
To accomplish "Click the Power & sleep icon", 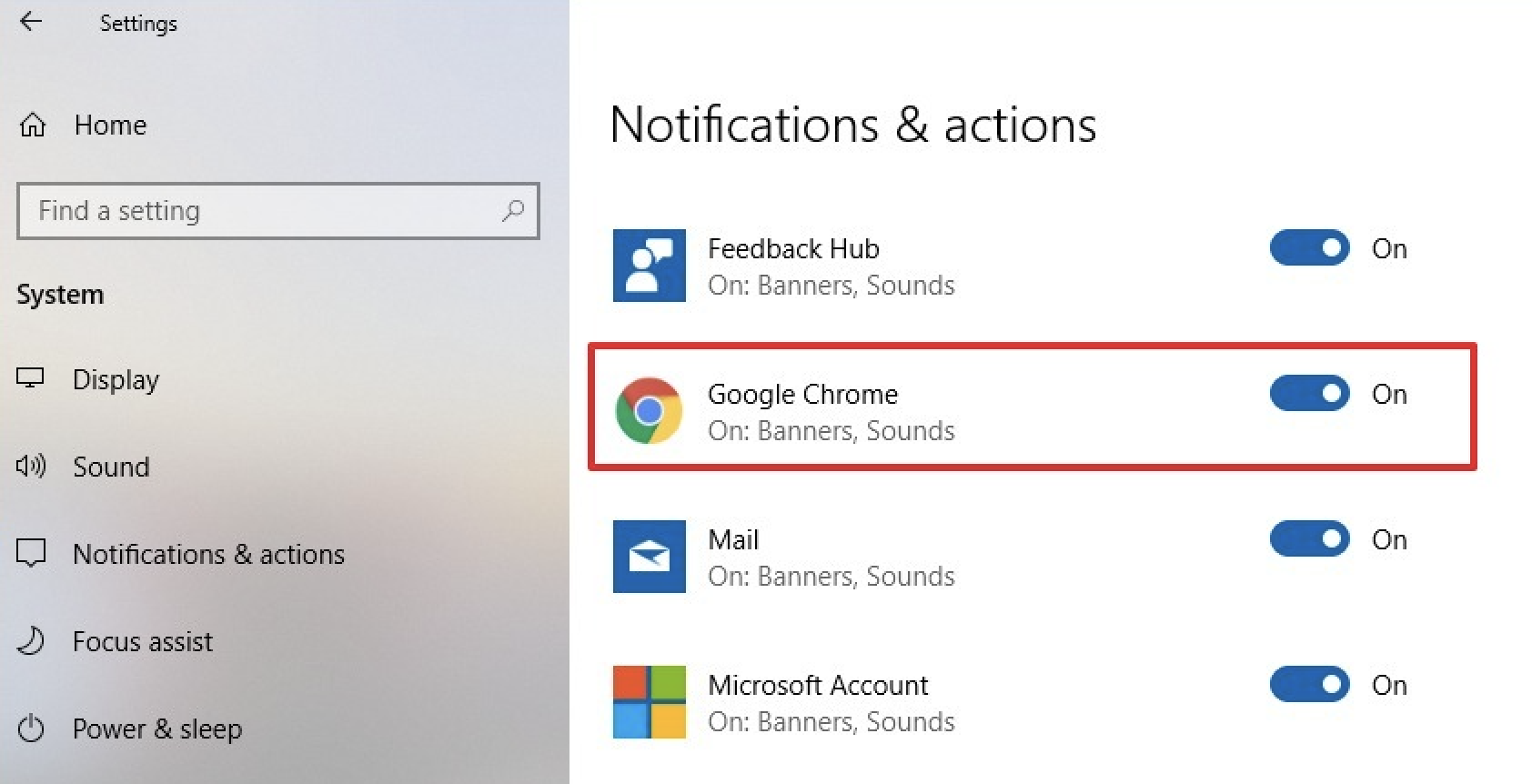I will pyautogui.click(x=31, y=729).
